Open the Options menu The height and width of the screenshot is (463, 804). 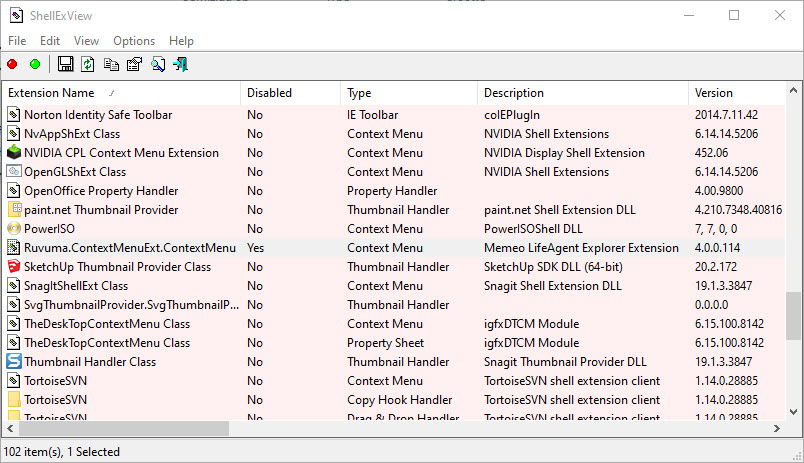tap(134, 41)
